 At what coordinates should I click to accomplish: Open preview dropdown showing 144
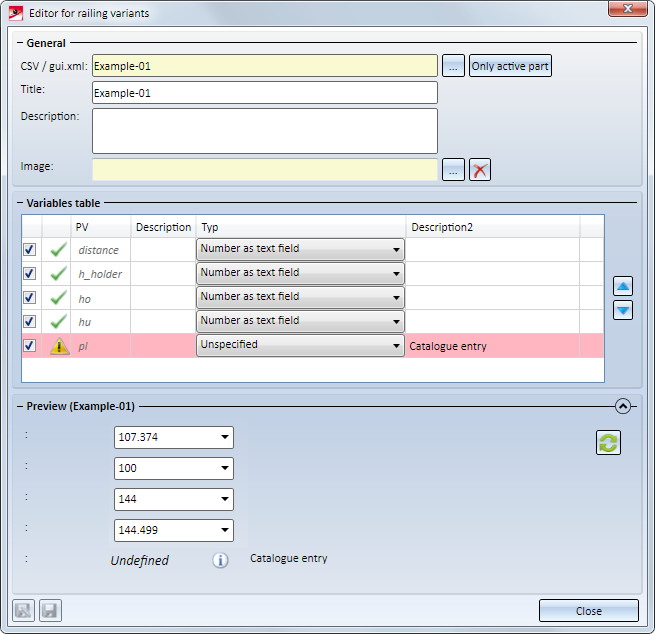coord(174,499)
